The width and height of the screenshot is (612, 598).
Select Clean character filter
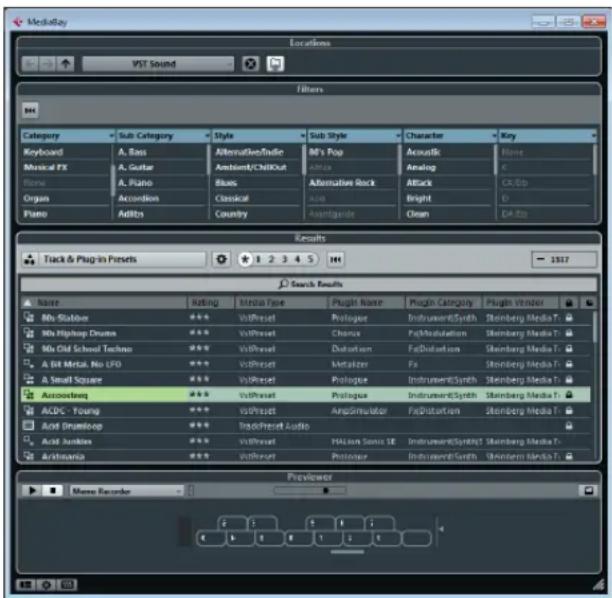418,214
